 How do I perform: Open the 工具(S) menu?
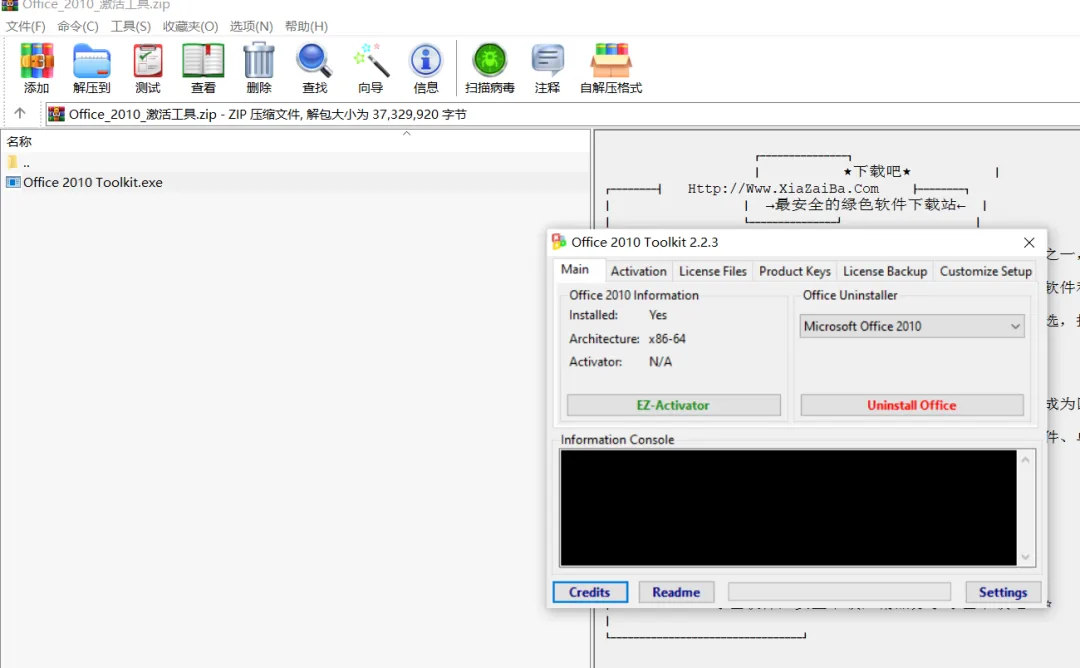(131, 26)
